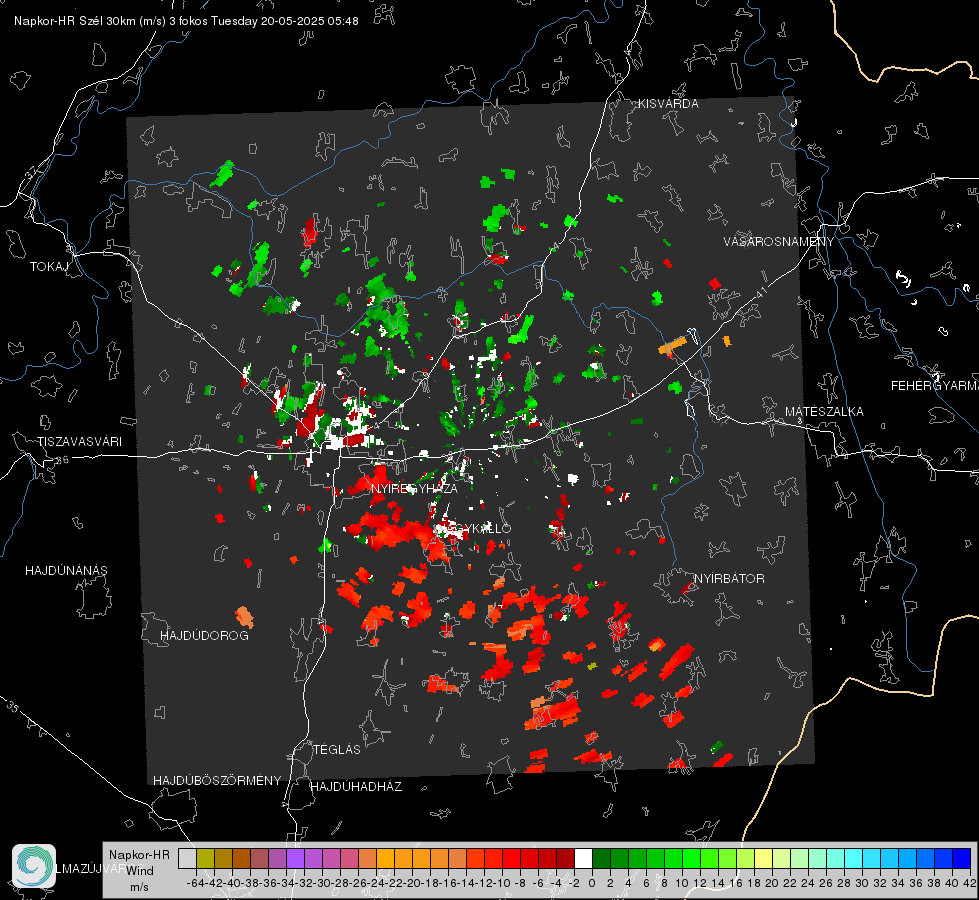979x900 pixels.
Task: Select the VÁSÁROSNAMÉNY label
Action: coord(779,242)
